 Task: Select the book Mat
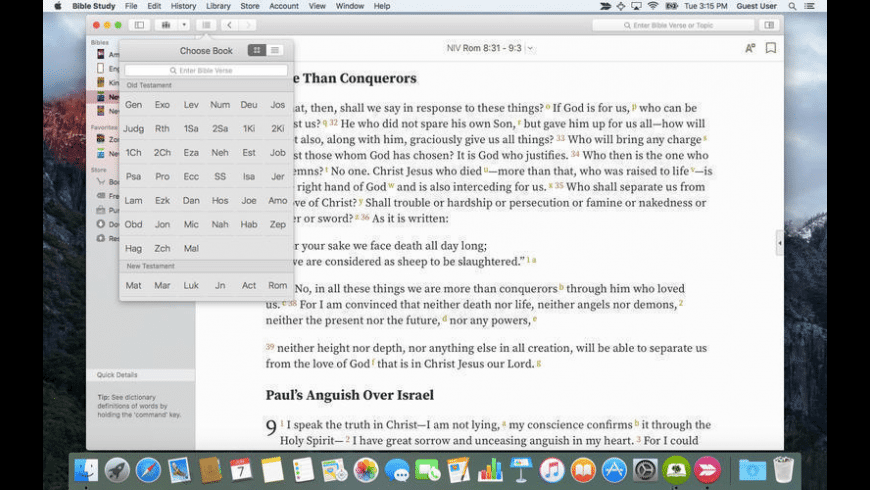click(133, 285)
